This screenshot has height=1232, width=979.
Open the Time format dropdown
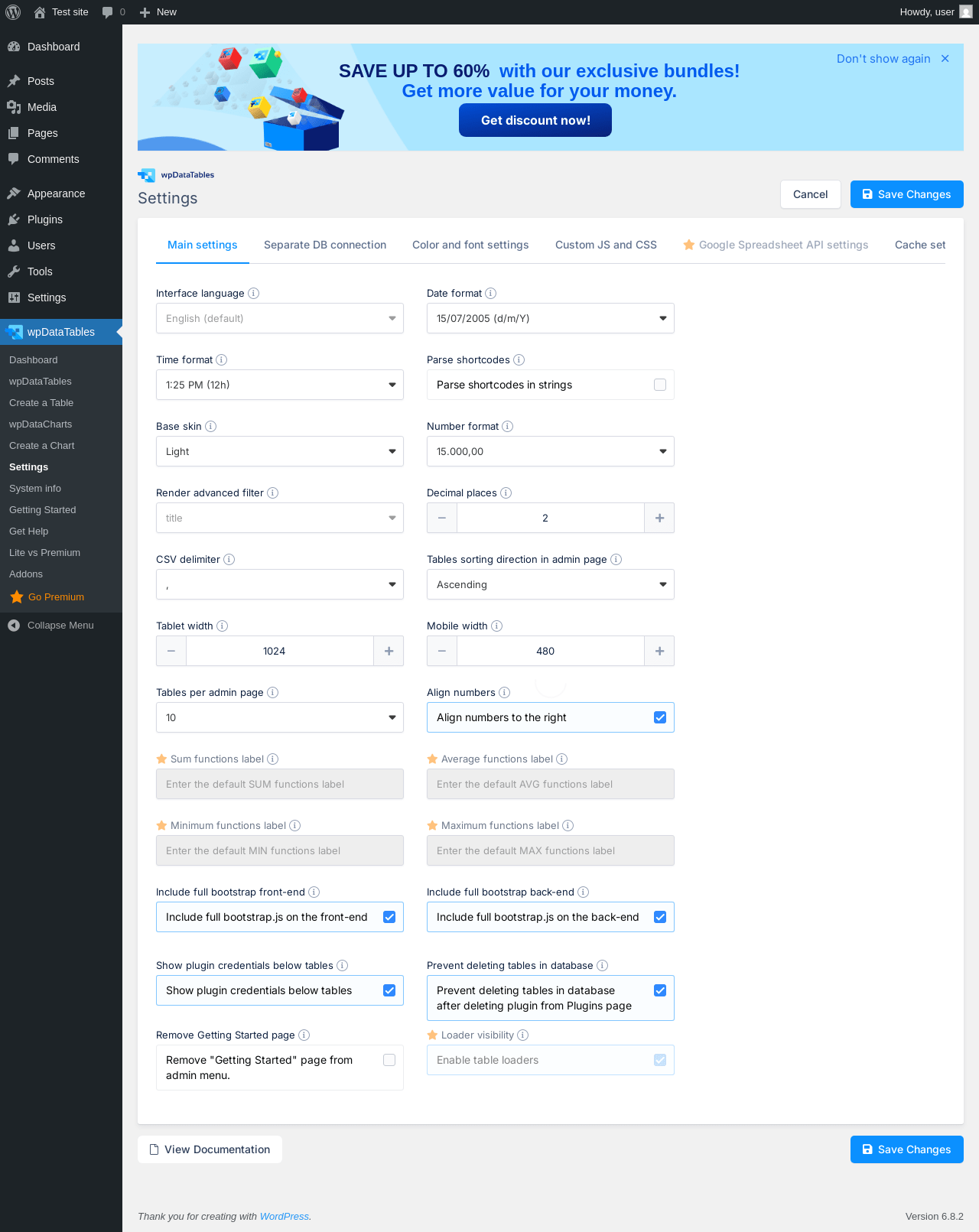[280, 385]
